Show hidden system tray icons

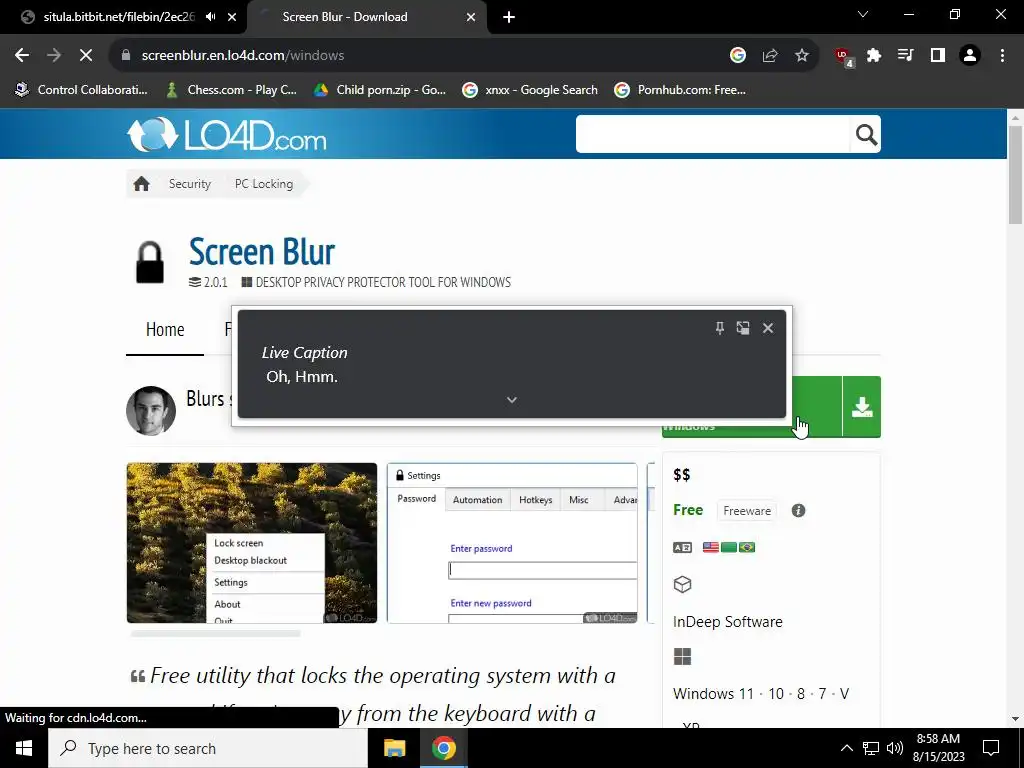coord(846,748)
